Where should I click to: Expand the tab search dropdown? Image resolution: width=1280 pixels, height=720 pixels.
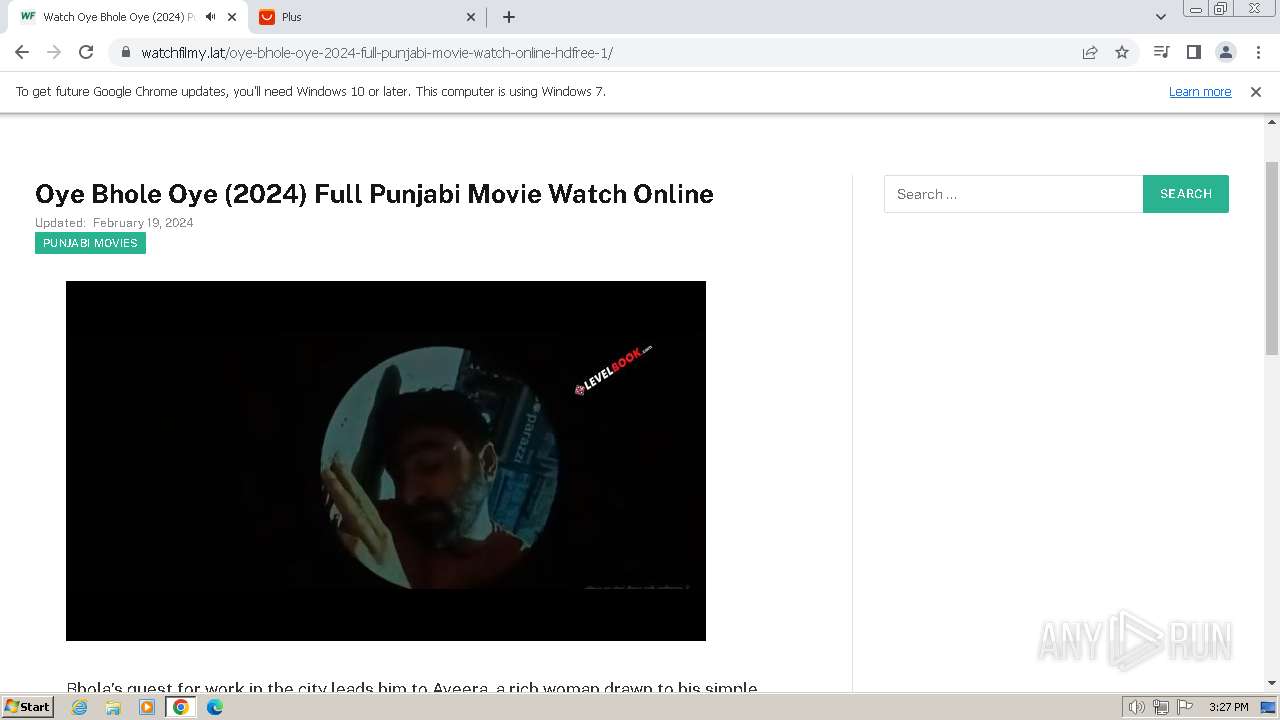1161,17
